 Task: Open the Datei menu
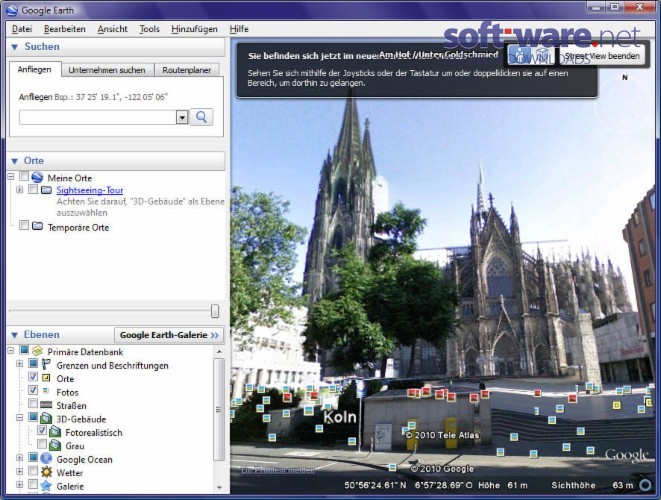point(22,29)
